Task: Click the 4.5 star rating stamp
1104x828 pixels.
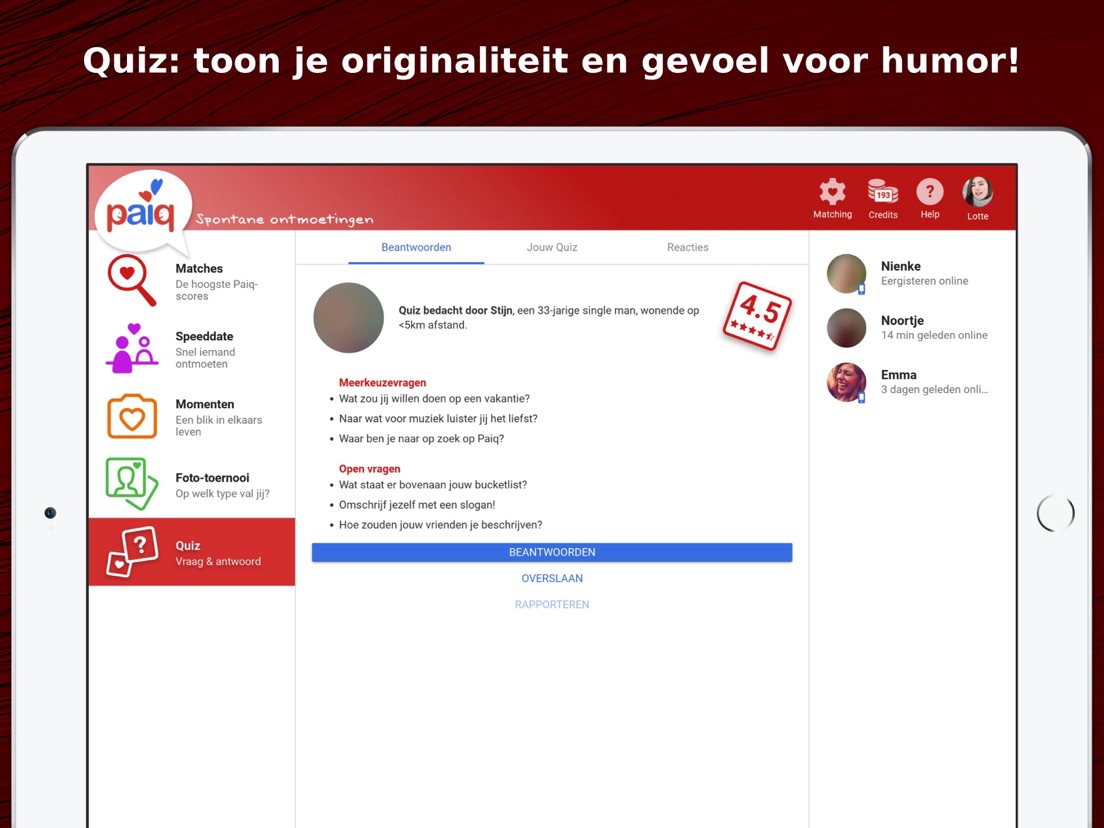Action: coord(758,315)
